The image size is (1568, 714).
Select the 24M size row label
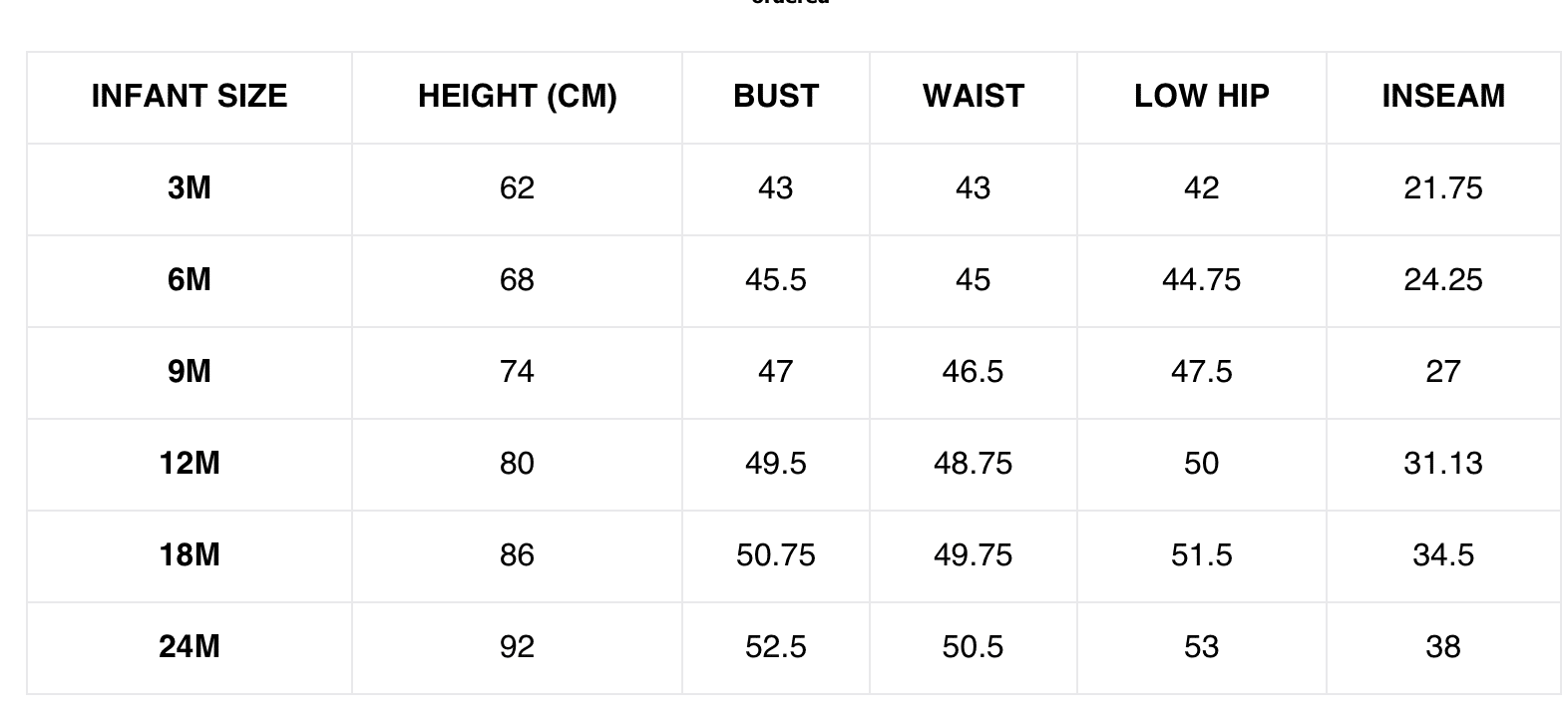(x=190, y=647)
